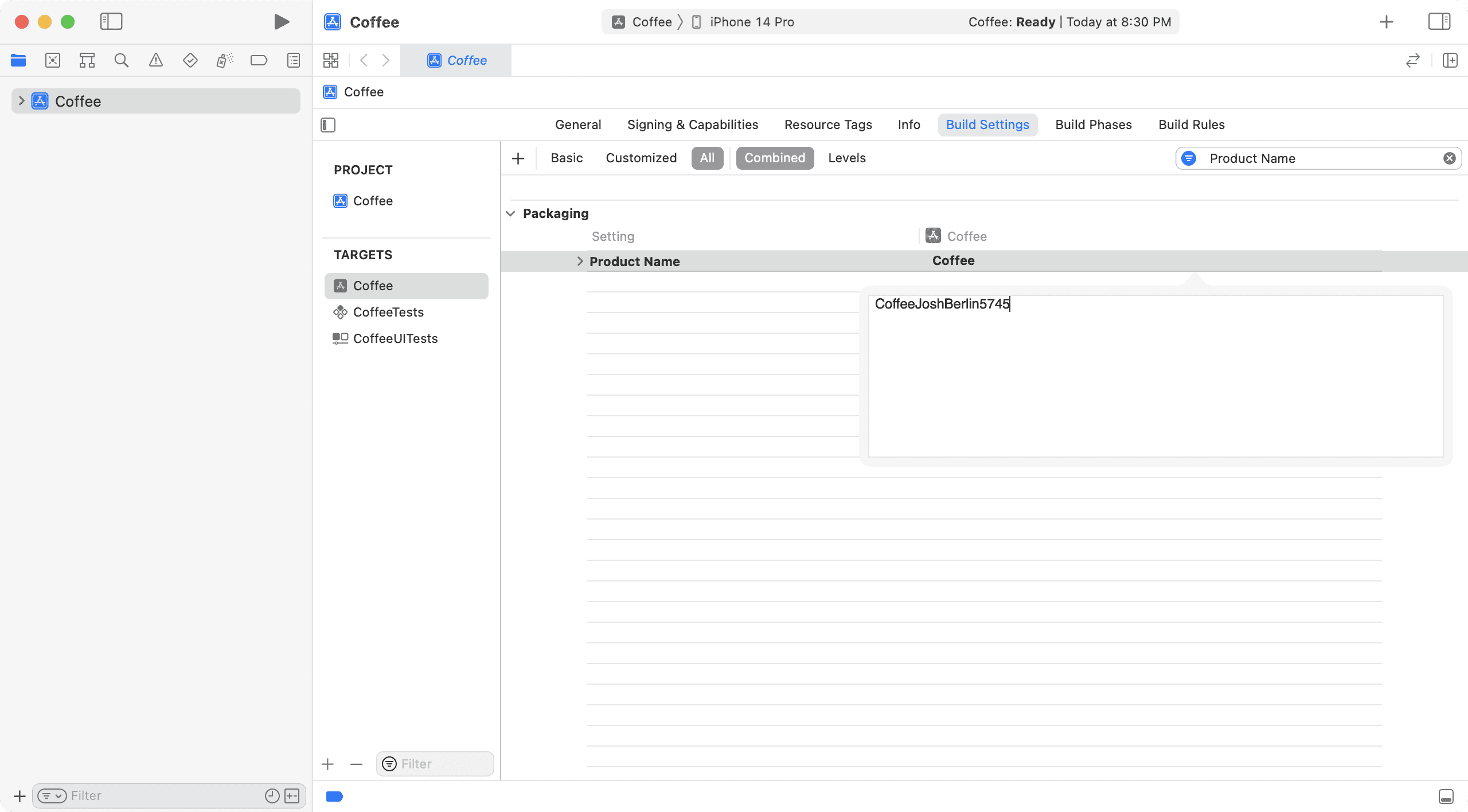Screen dimensions: 1468x812
Task: Click the Customized filter button
Action: (x=640, y=158)
